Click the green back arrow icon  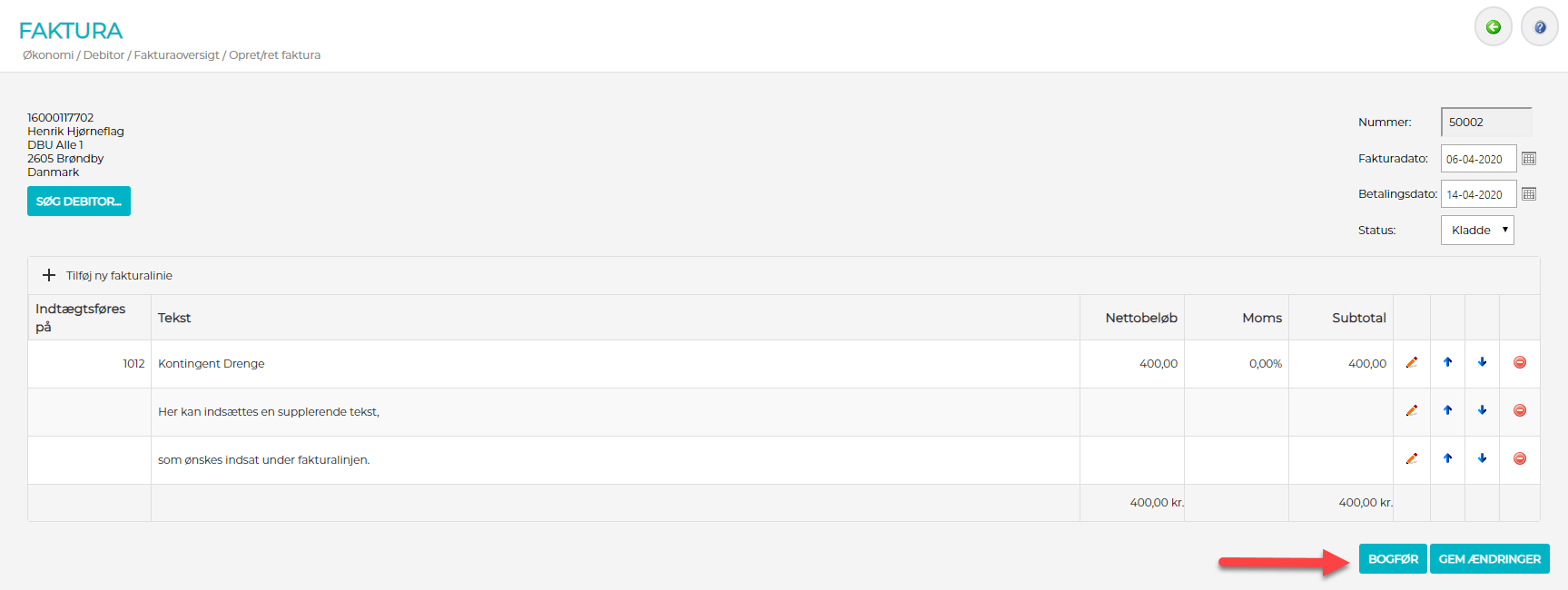pyautogui.click(x=1493, y=27)
